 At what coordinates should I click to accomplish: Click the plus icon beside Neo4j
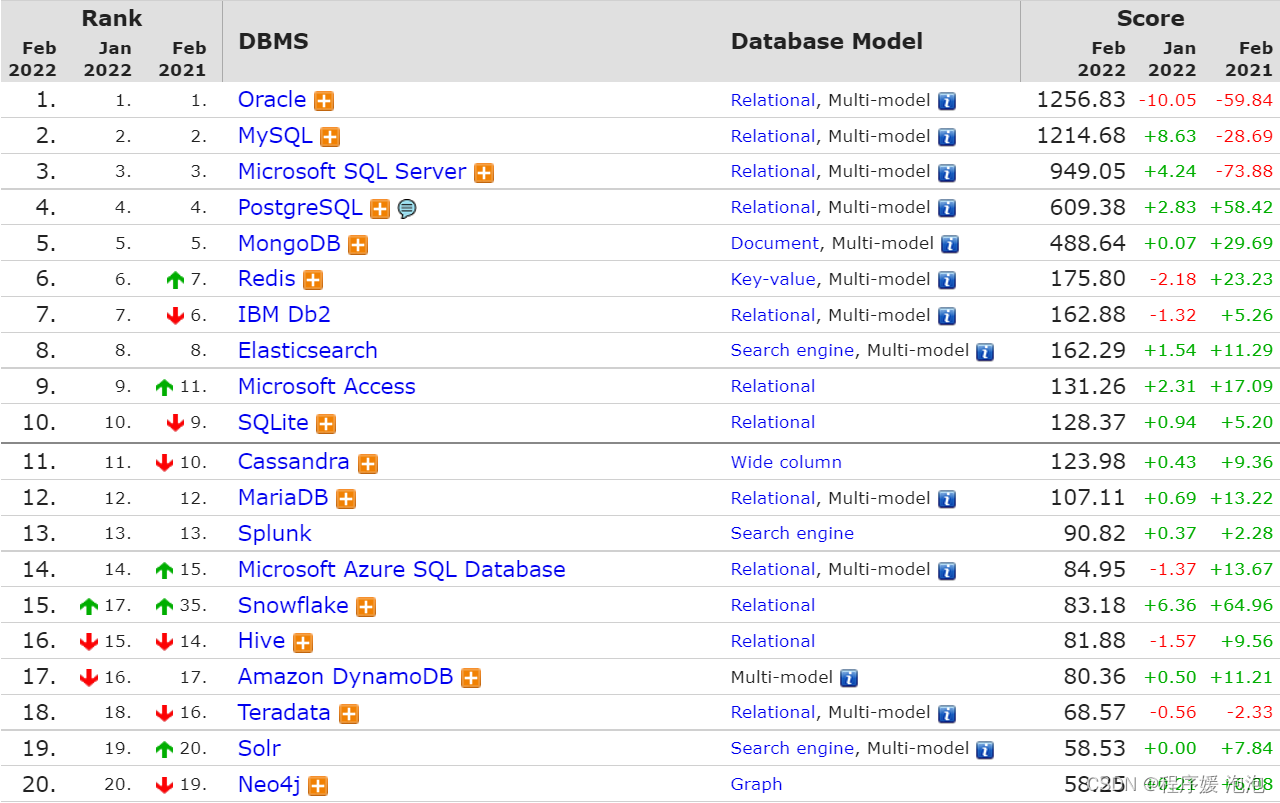click(318, 786)
